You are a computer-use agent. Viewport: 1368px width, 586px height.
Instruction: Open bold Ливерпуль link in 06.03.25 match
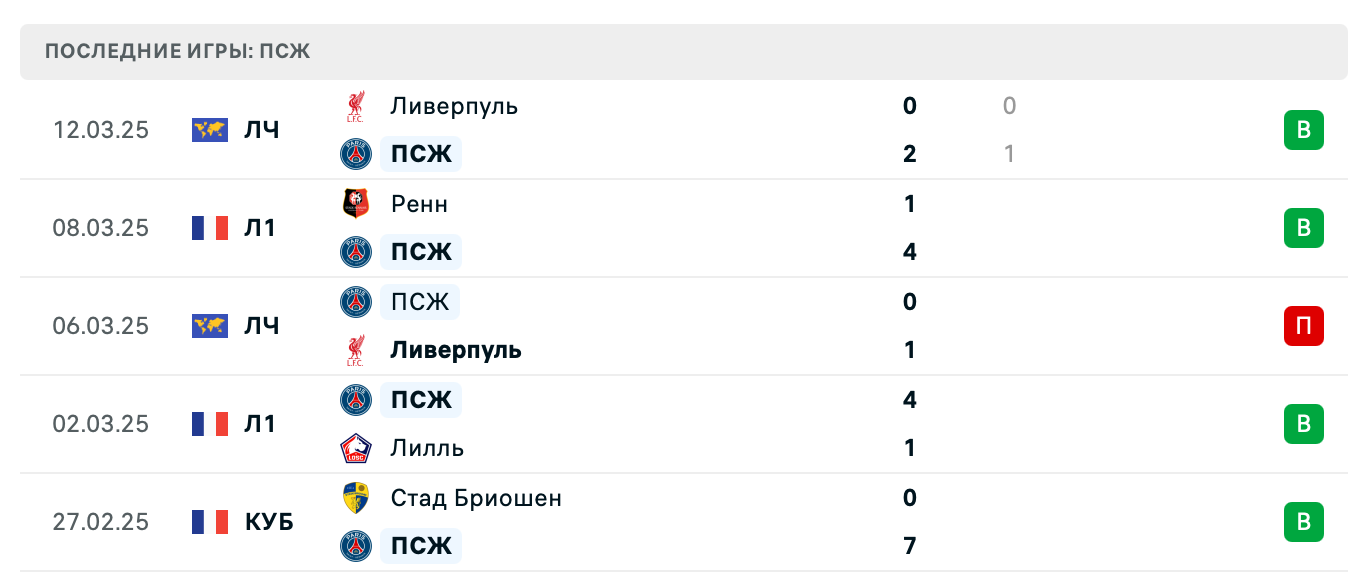456,350
